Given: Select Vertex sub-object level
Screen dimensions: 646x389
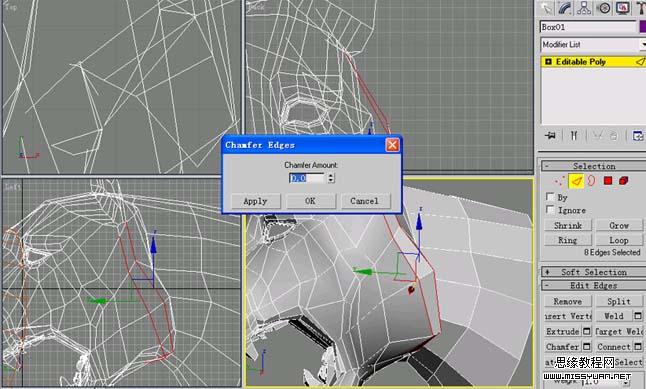Looking at the screenshot, I should [559, 180].
